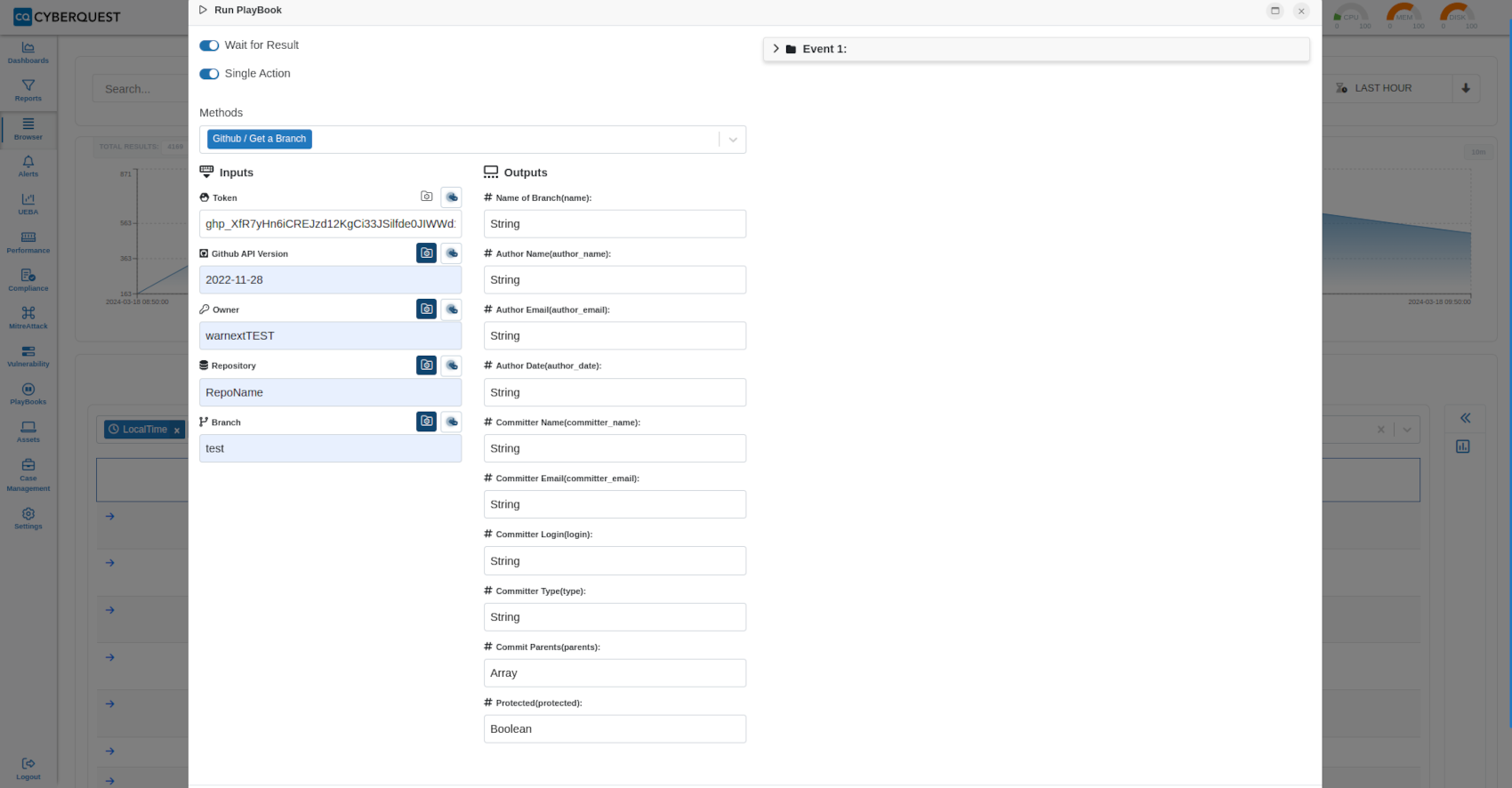Screen dimensions: 1512x788
Task: Open MitreAttack in the sidebar
Action: coord(28,318)
